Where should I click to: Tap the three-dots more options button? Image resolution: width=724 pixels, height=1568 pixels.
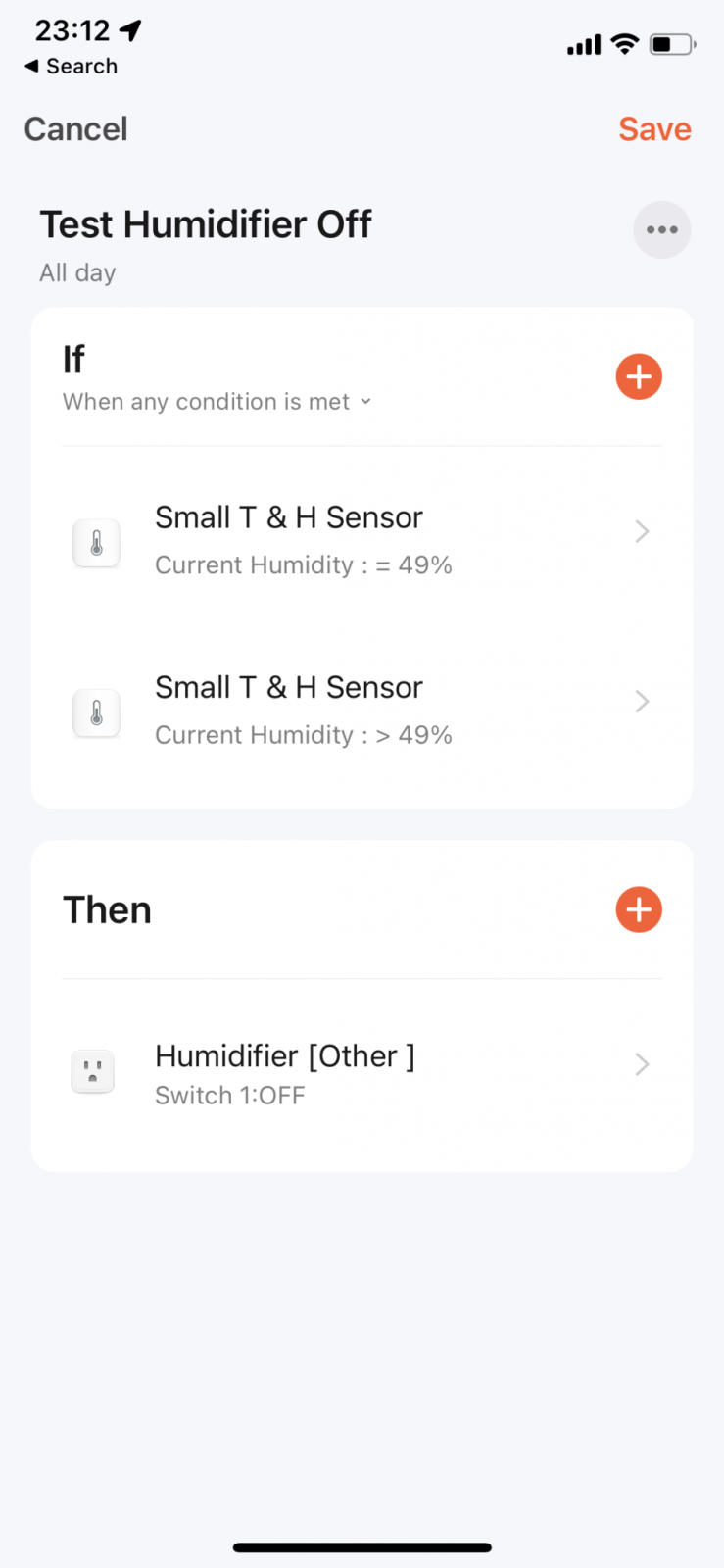pos(662,230)
